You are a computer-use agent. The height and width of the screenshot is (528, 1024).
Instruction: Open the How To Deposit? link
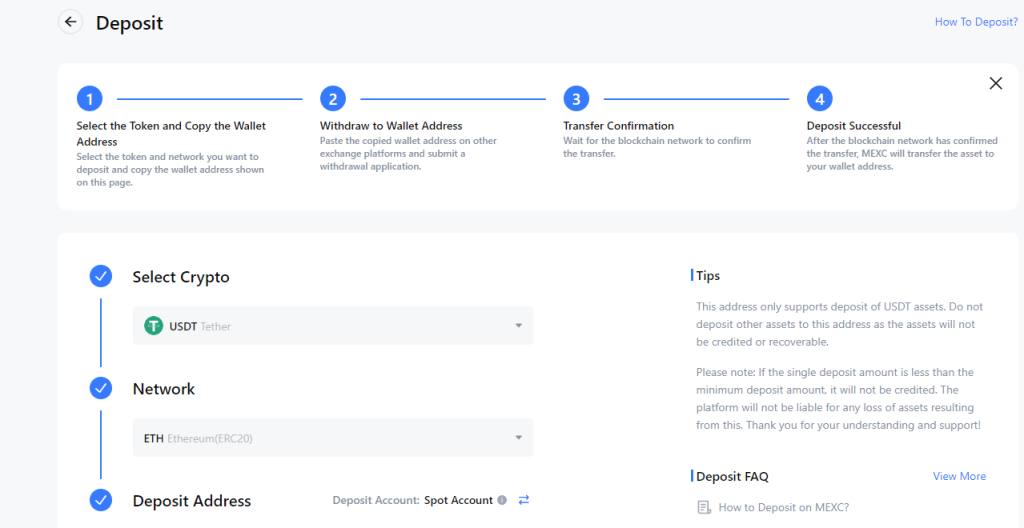[x=975, y=22]
